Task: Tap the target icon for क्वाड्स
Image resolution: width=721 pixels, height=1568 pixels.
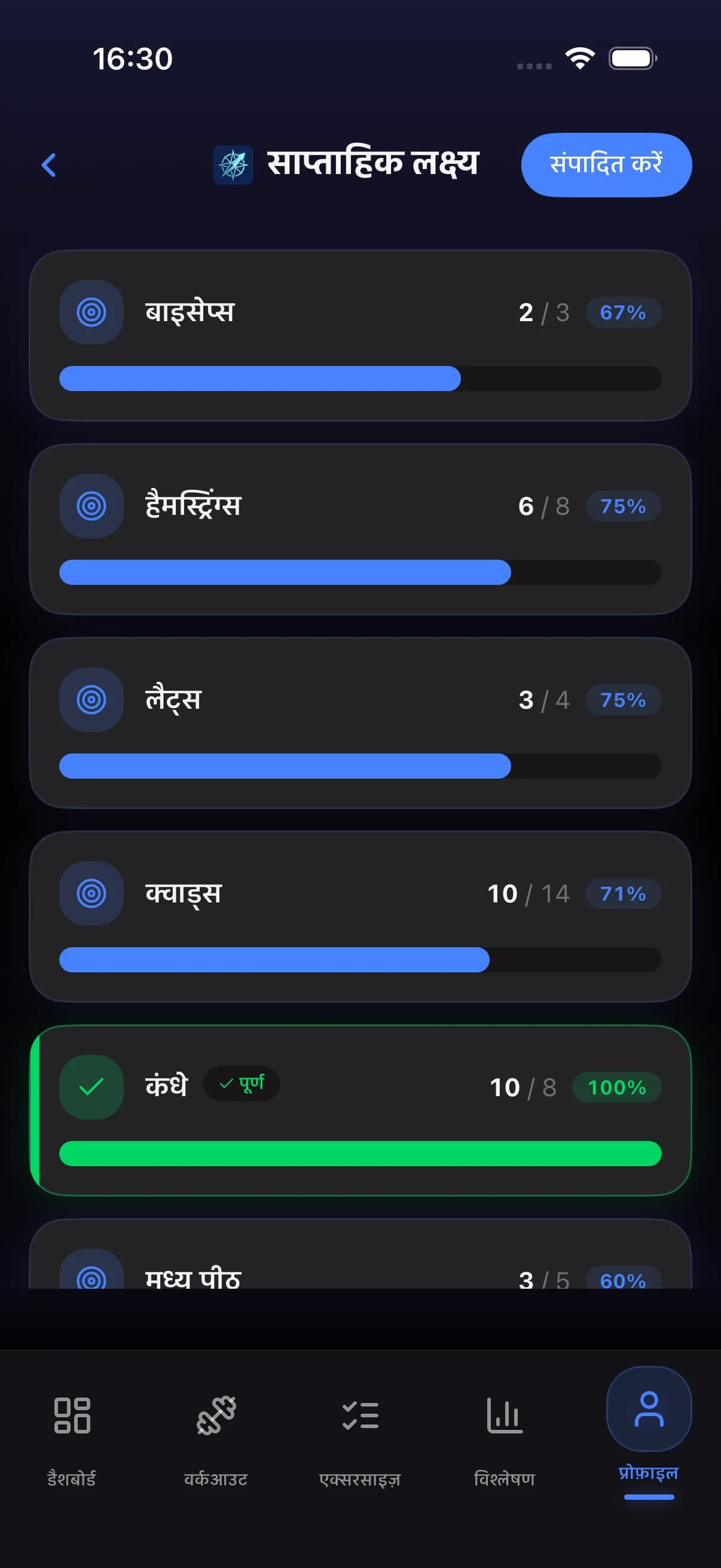Action: coord(91,893)
